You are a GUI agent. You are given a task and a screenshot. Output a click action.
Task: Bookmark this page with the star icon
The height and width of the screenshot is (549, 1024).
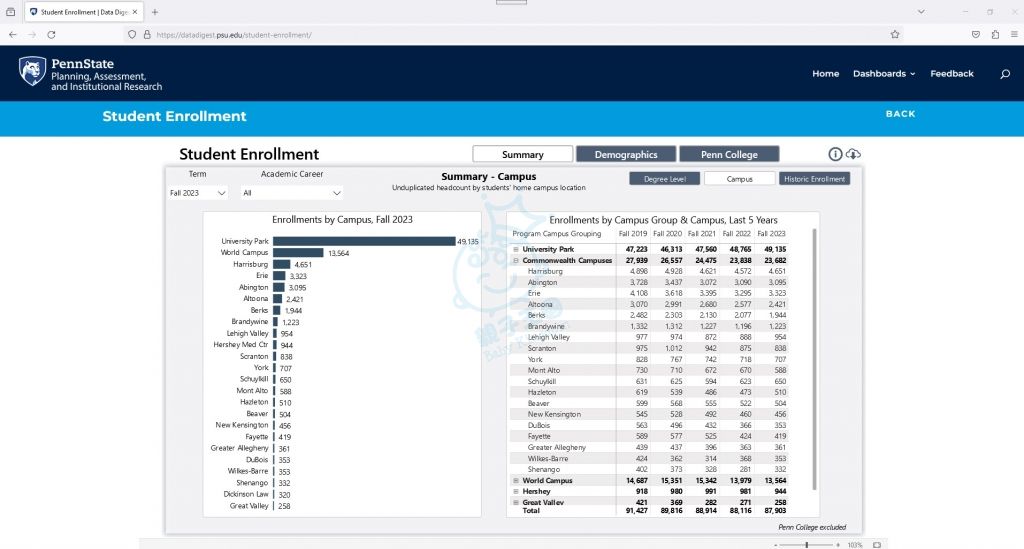coord(895,35)
